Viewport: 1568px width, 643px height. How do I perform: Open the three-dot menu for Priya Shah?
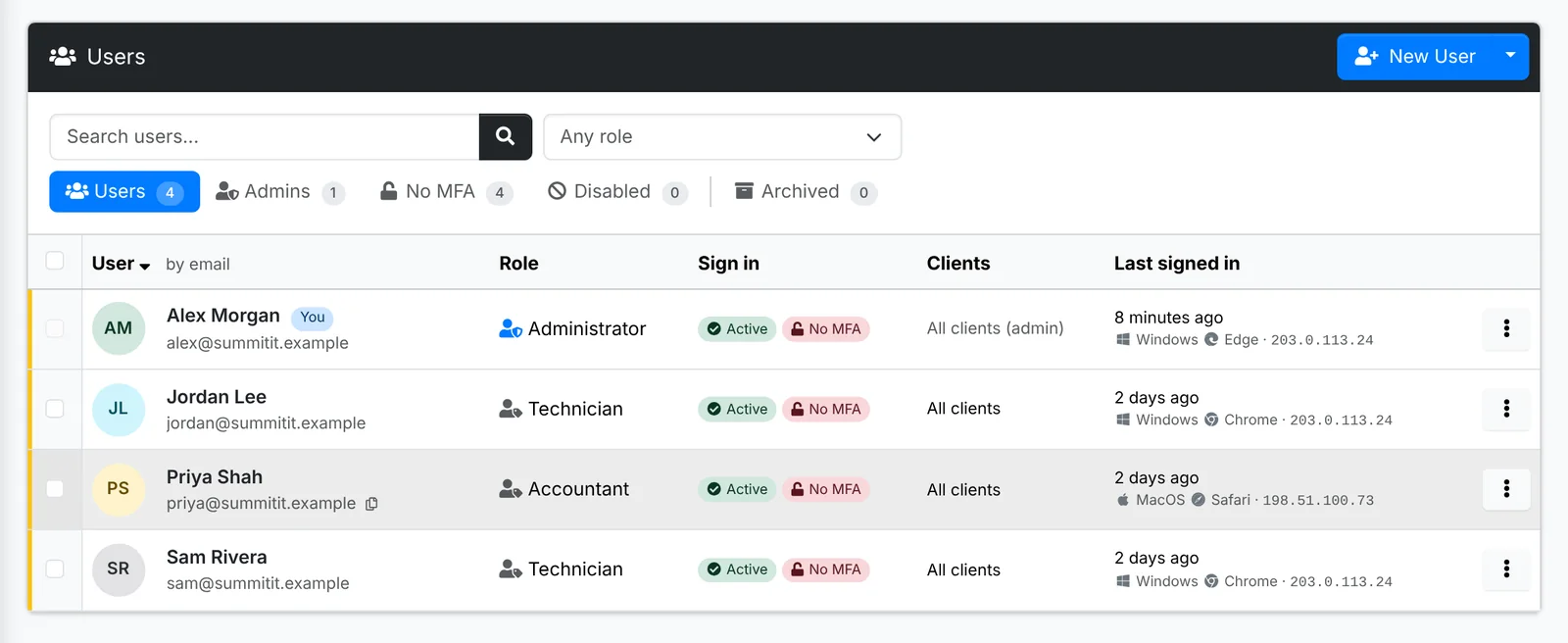pos(1506,488)
